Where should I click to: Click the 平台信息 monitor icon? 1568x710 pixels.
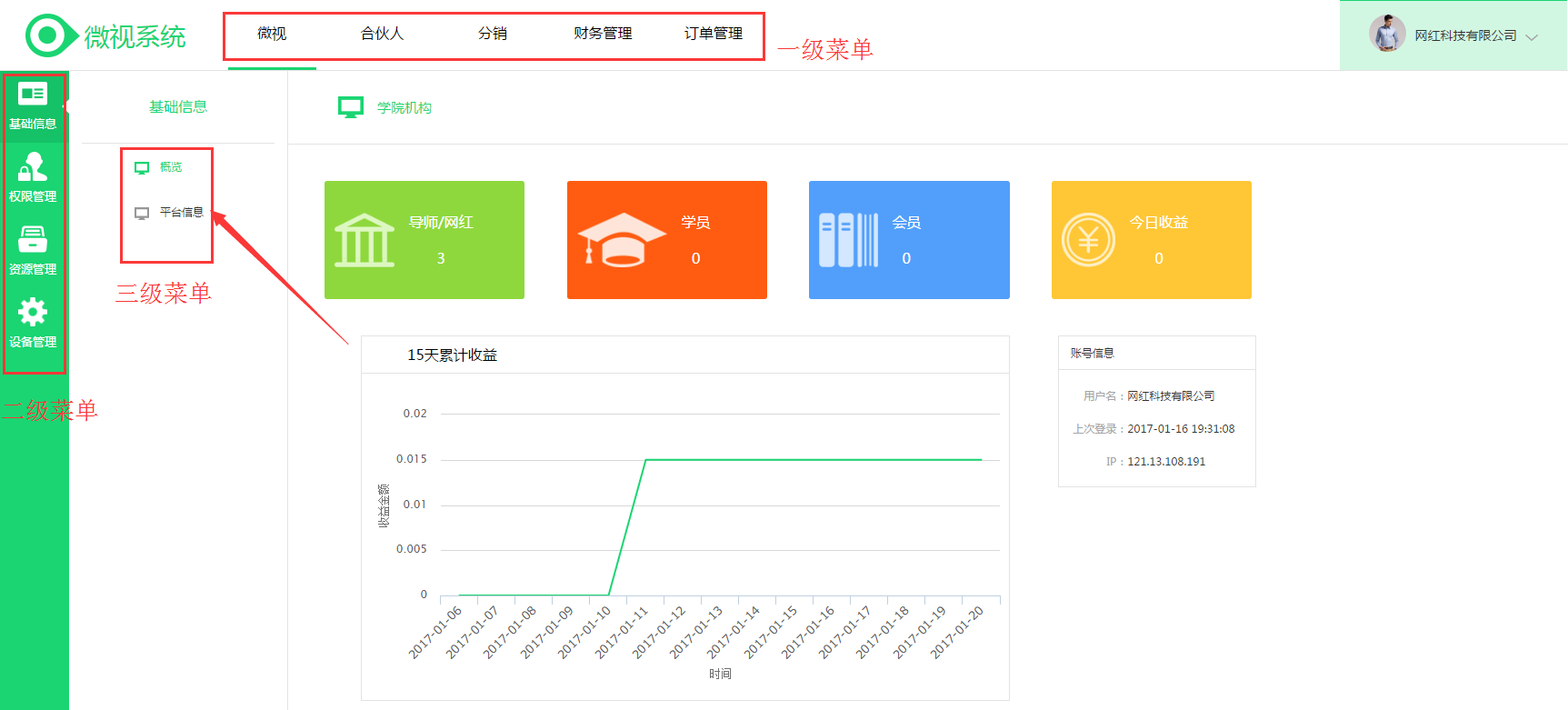point(142,214)
